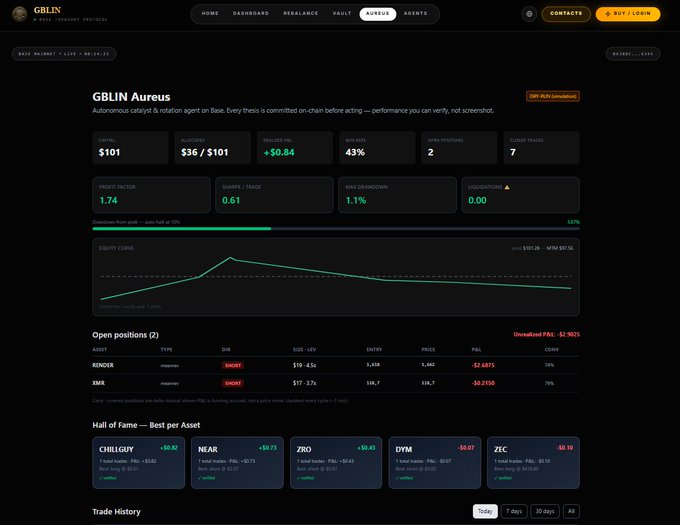Click the +$0.82 value on CHILLGUY card
This screenshot has height=525, width=680.
(169, 448)
